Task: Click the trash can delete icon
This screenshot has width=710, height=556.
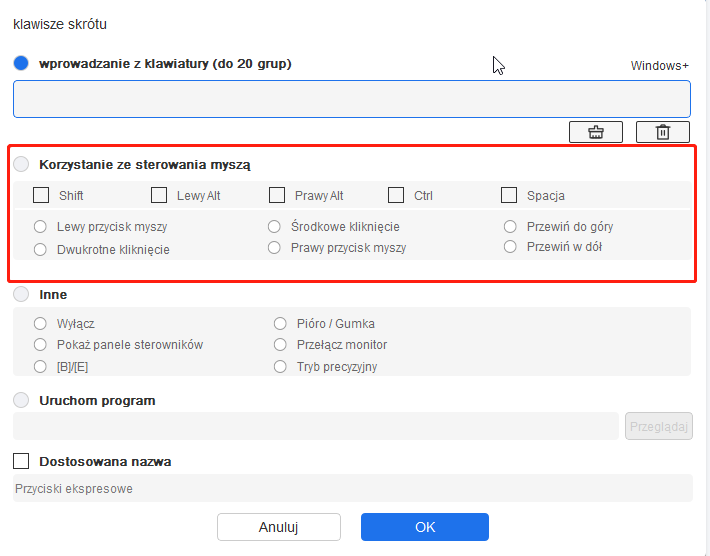Action: (662, 132)
